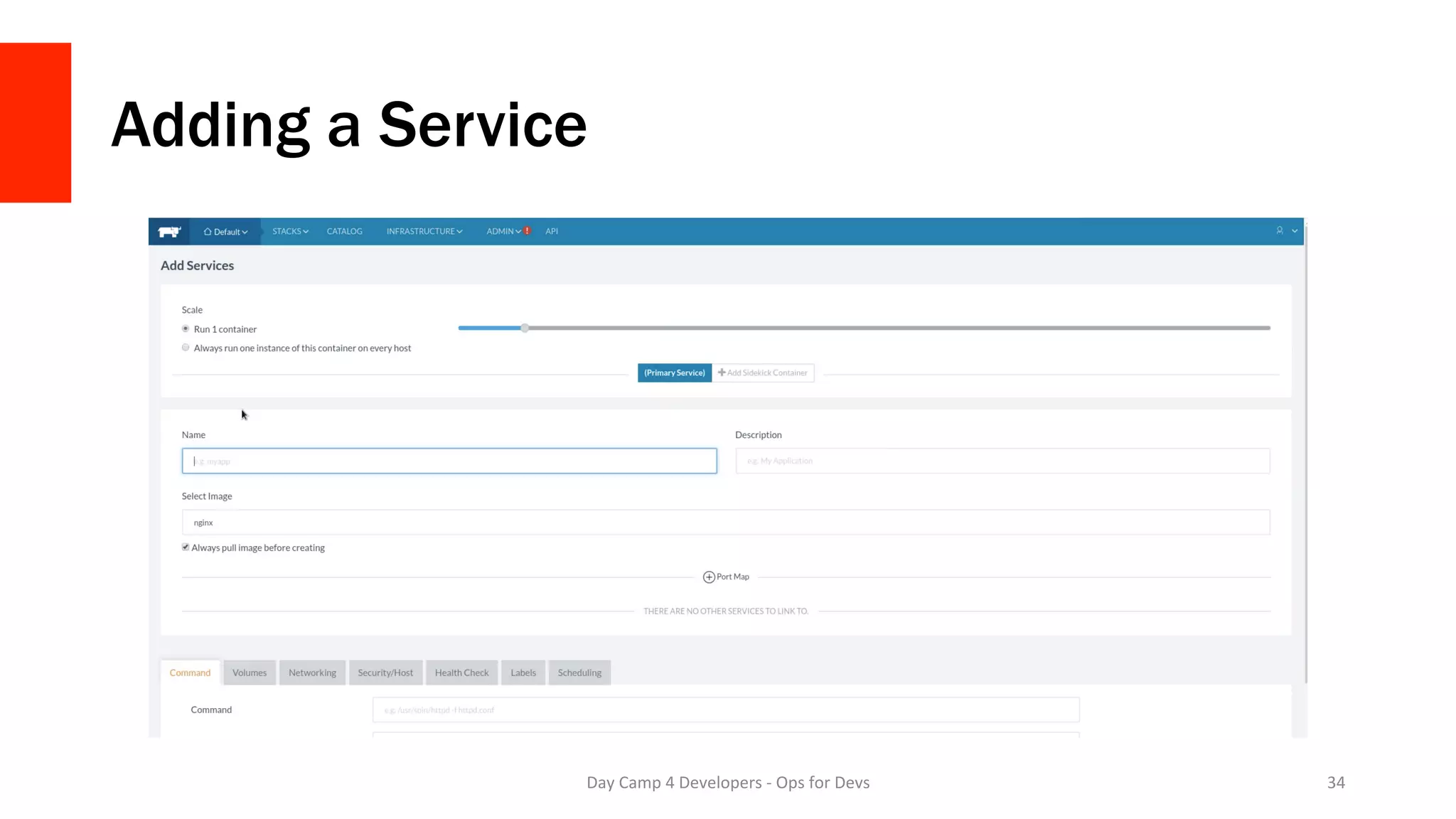Click the red admin alert icon

point(528,231)
